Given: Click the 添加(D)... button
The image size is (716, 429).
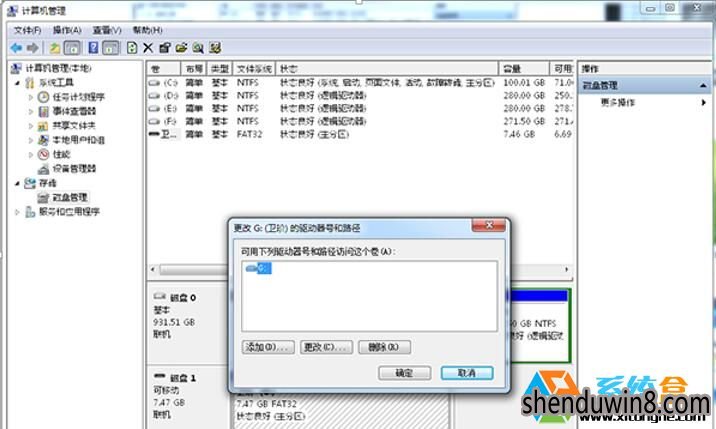Looking at the screenshot, I should pyautogui.click(x=268, y=347).
